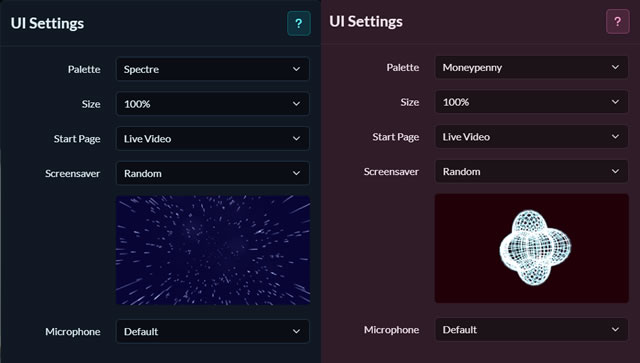Open the Spectre palette dropdown

(x=213, y=69)
